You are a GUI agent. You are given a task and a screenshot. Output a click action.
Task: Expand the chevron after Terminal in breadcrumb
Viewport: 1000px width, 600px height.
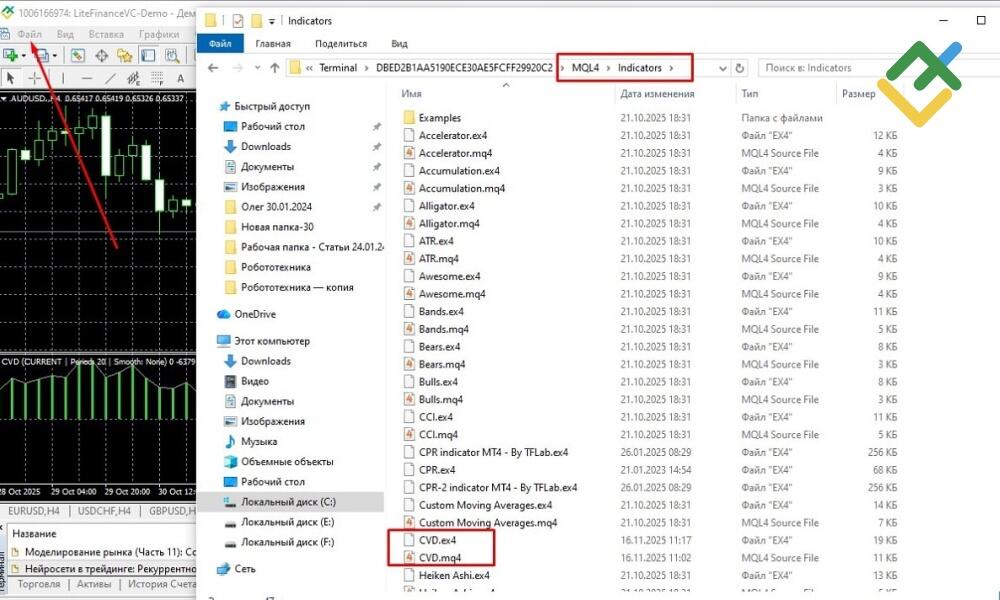coord(367,68)
